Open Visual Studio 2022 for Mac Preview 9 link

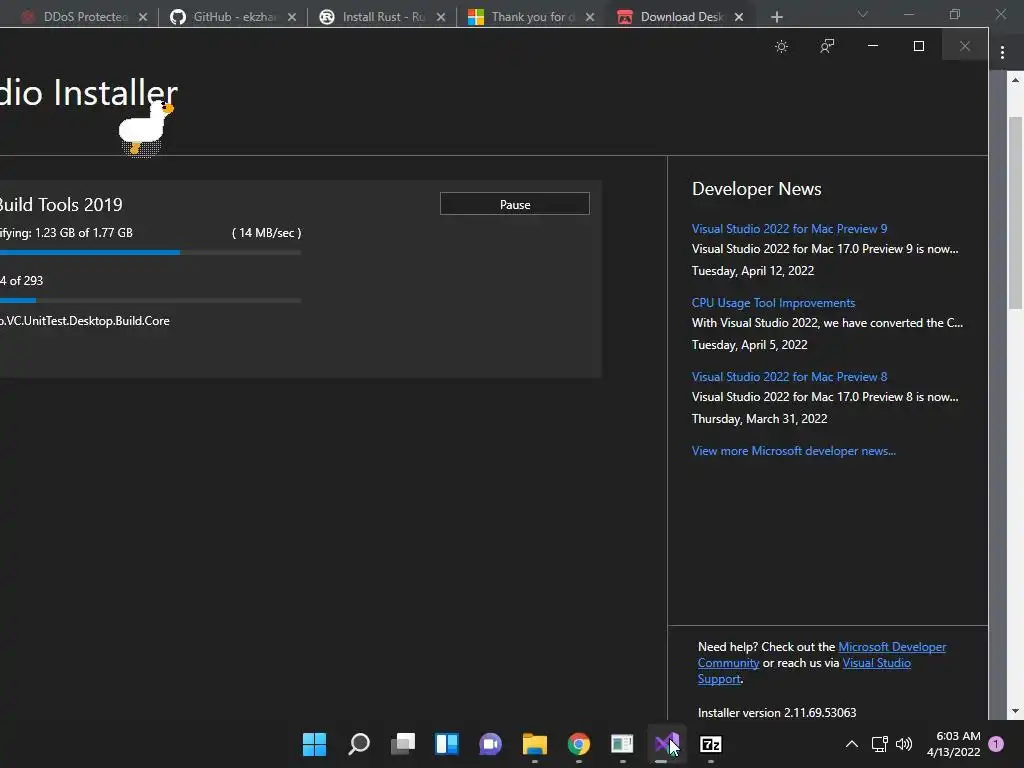click(x=789, y=229)
